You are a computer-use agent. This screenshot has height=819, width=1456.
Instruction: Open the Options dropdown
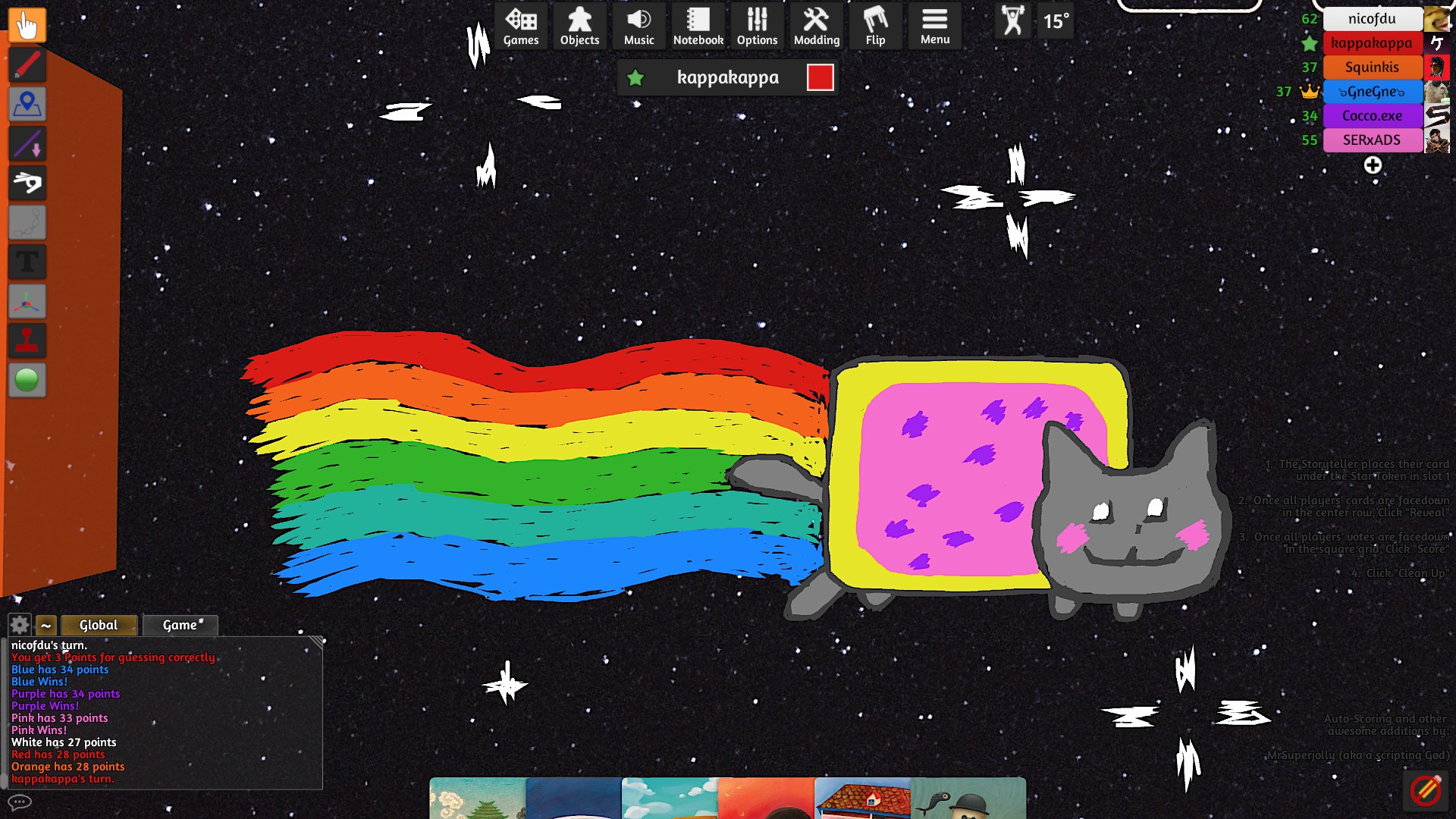[757, 27]
